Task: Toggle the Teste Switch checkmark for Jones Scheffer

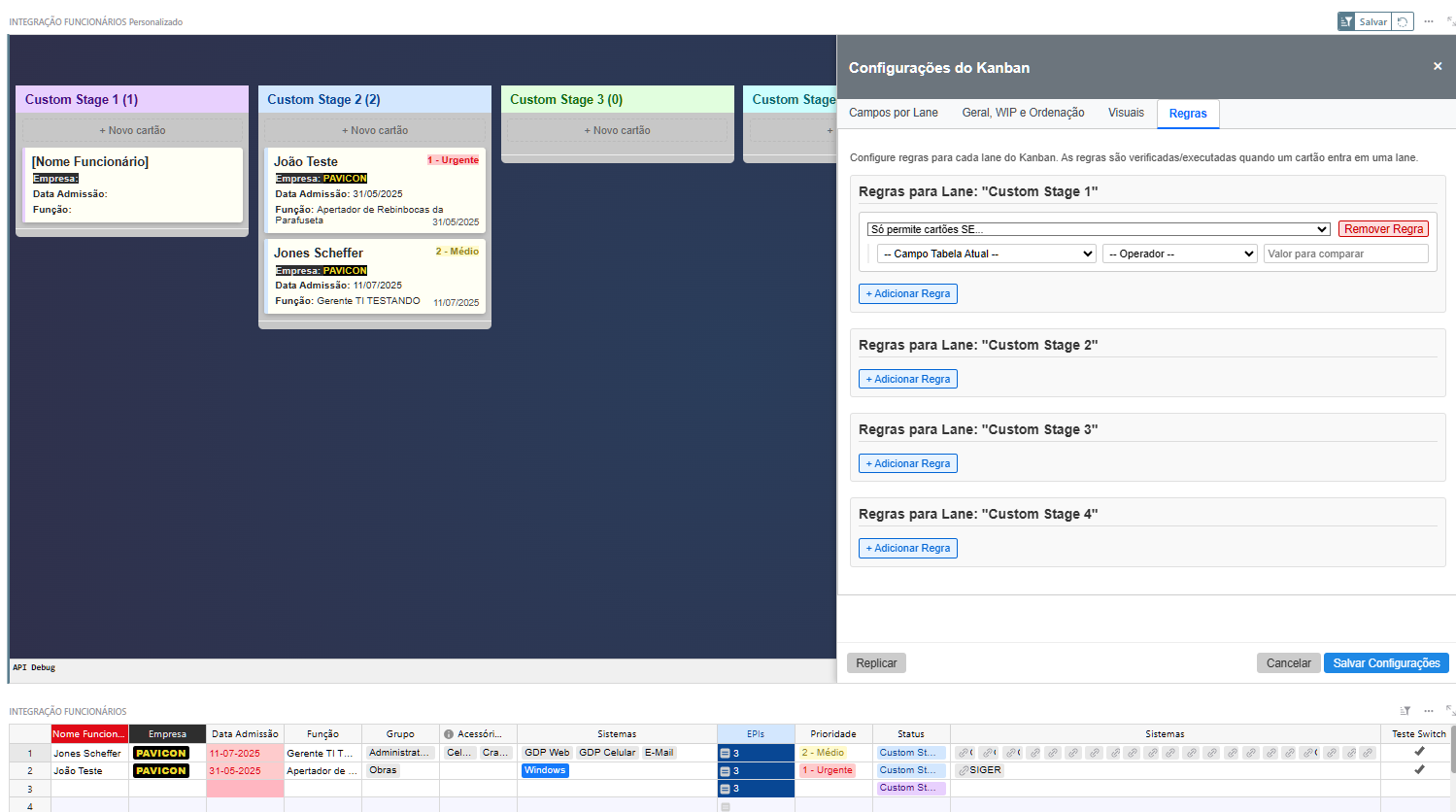Action: pyautogui.click(x=1419, y=752)
